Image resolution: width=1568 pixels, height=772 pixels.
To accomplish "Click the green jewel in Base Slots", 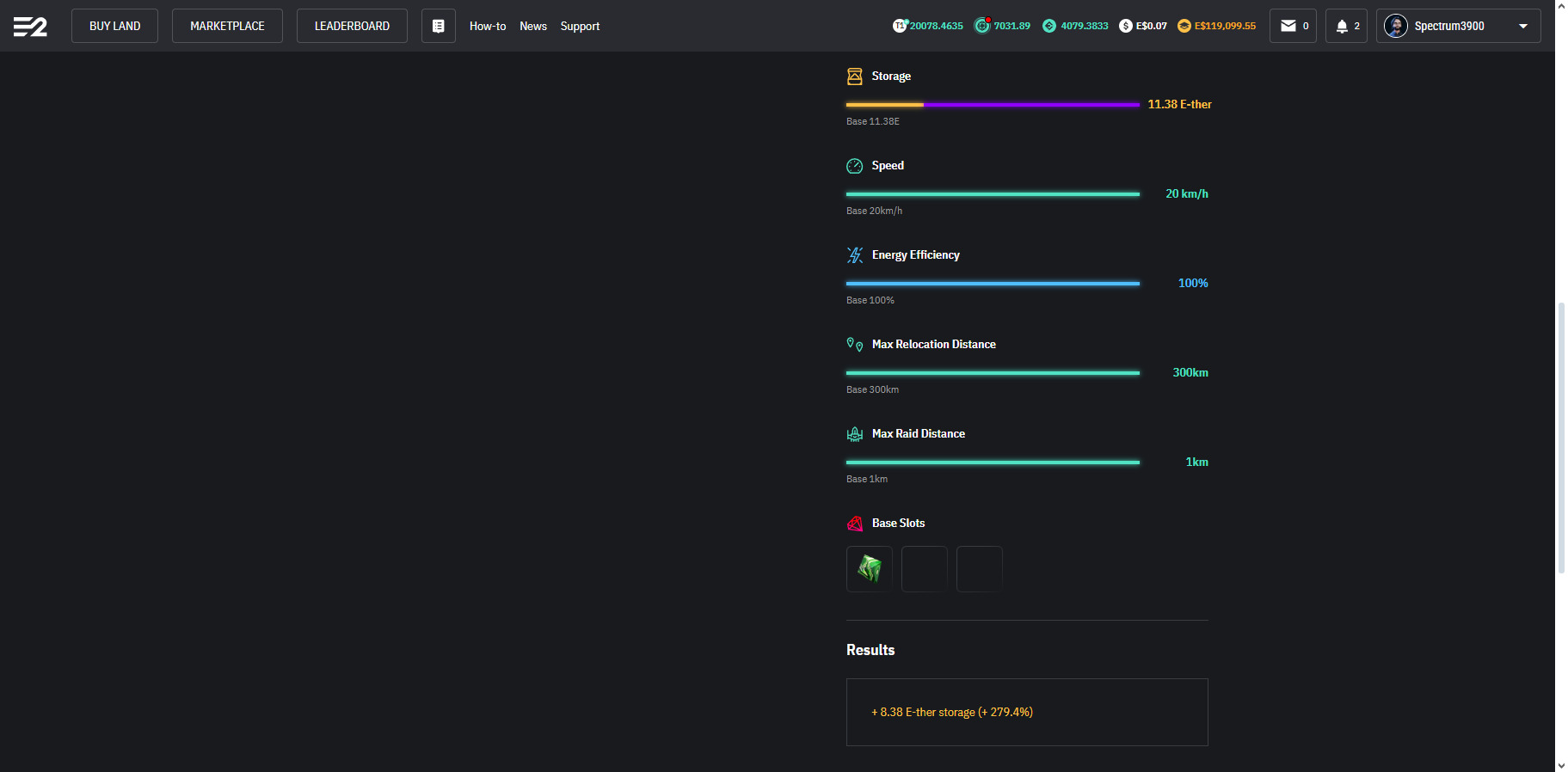I will coord(870,569).
